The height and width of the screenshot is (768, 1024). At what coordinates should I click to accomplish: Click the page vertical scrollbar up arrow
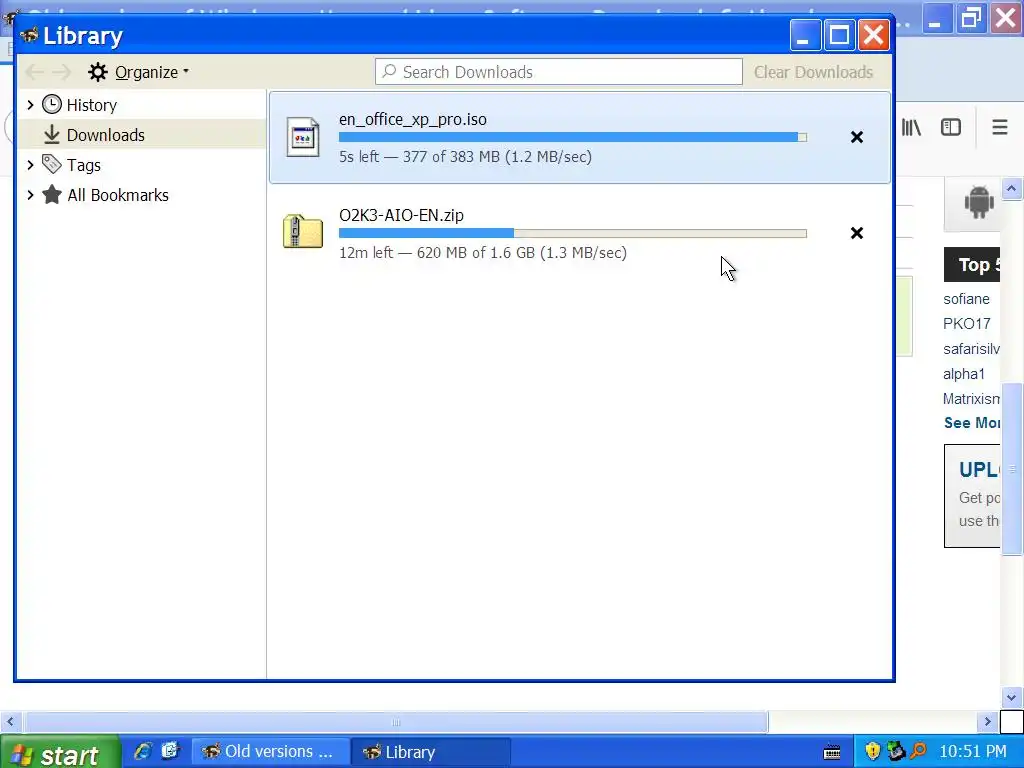1012,189
